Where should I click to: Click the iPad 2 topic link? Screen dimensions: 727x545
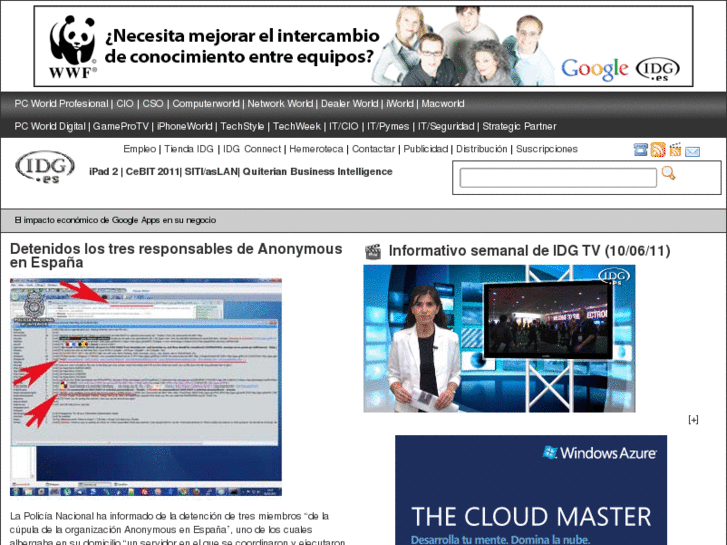coord(103,172)
